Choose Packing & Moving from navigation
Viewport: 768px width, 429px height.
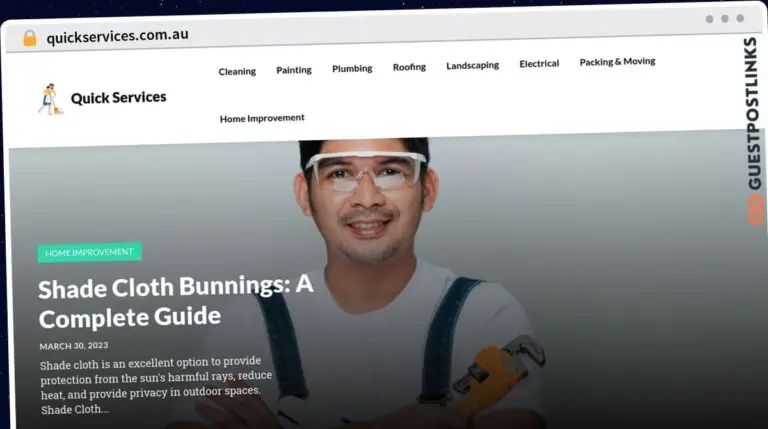point(617,61)
